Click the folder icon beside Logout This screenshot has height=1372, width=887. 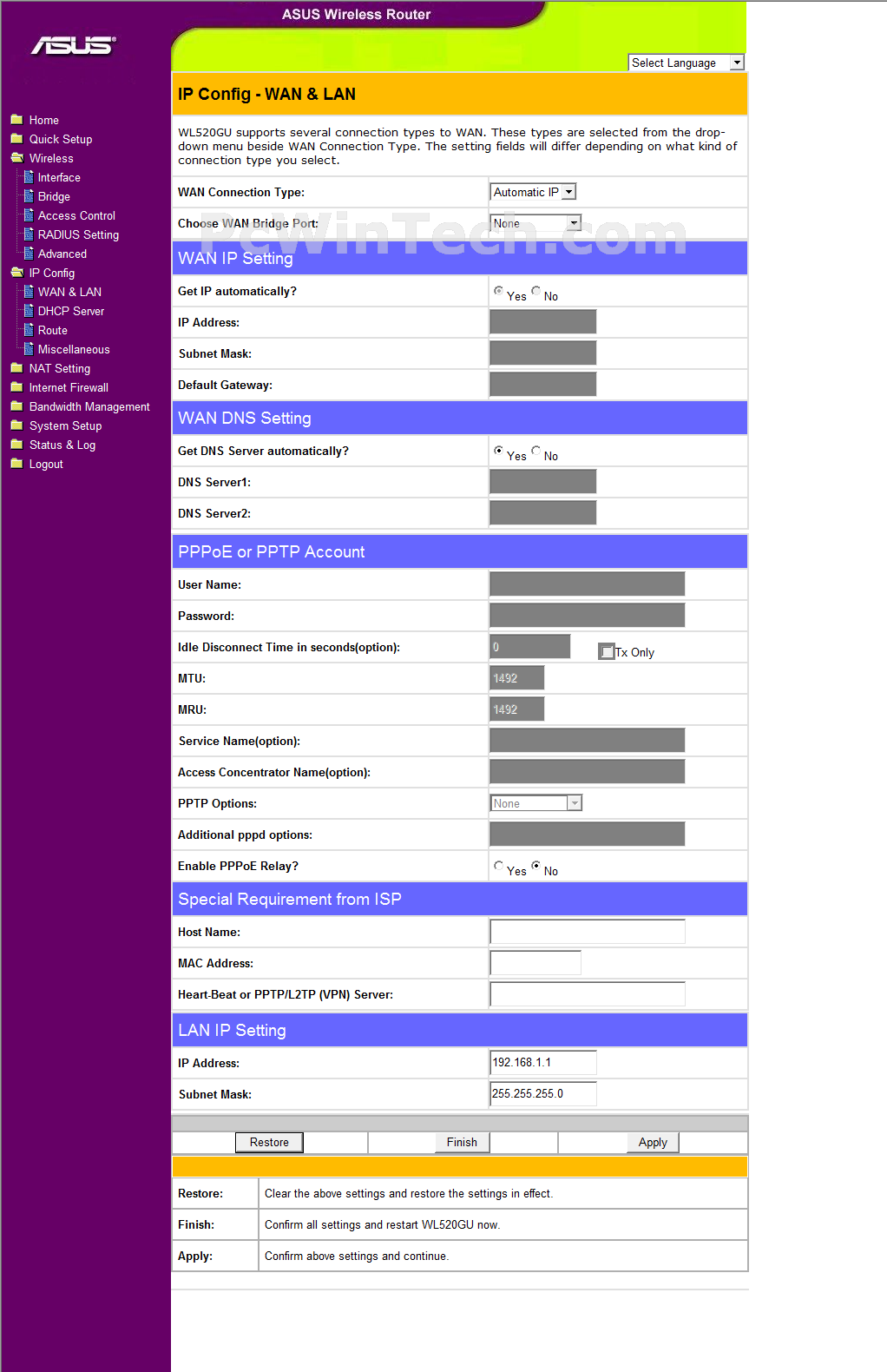(x=16, y=463)
